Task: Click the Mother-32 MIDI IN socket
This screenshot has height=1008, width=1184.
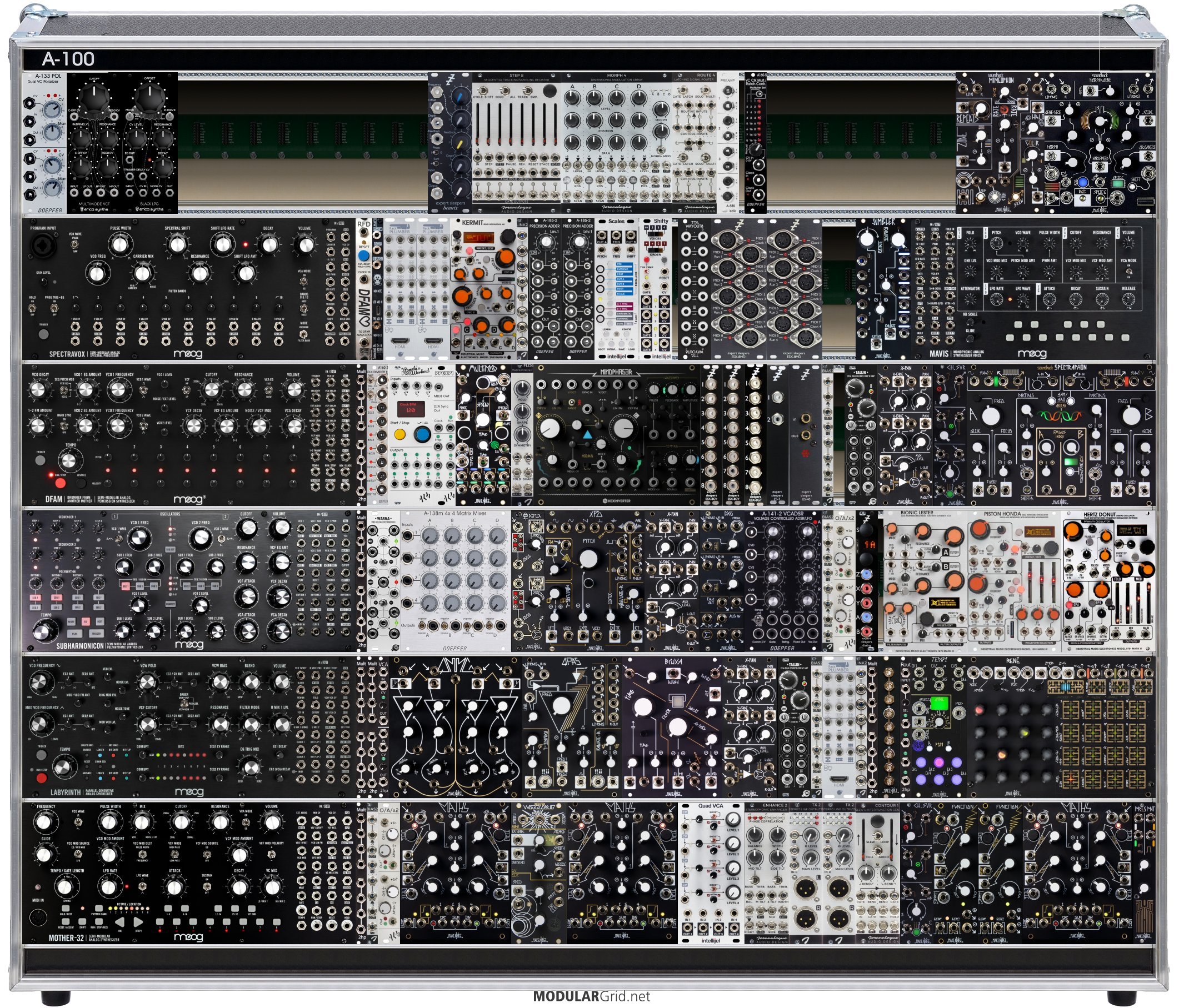Action: coord(38,918)
